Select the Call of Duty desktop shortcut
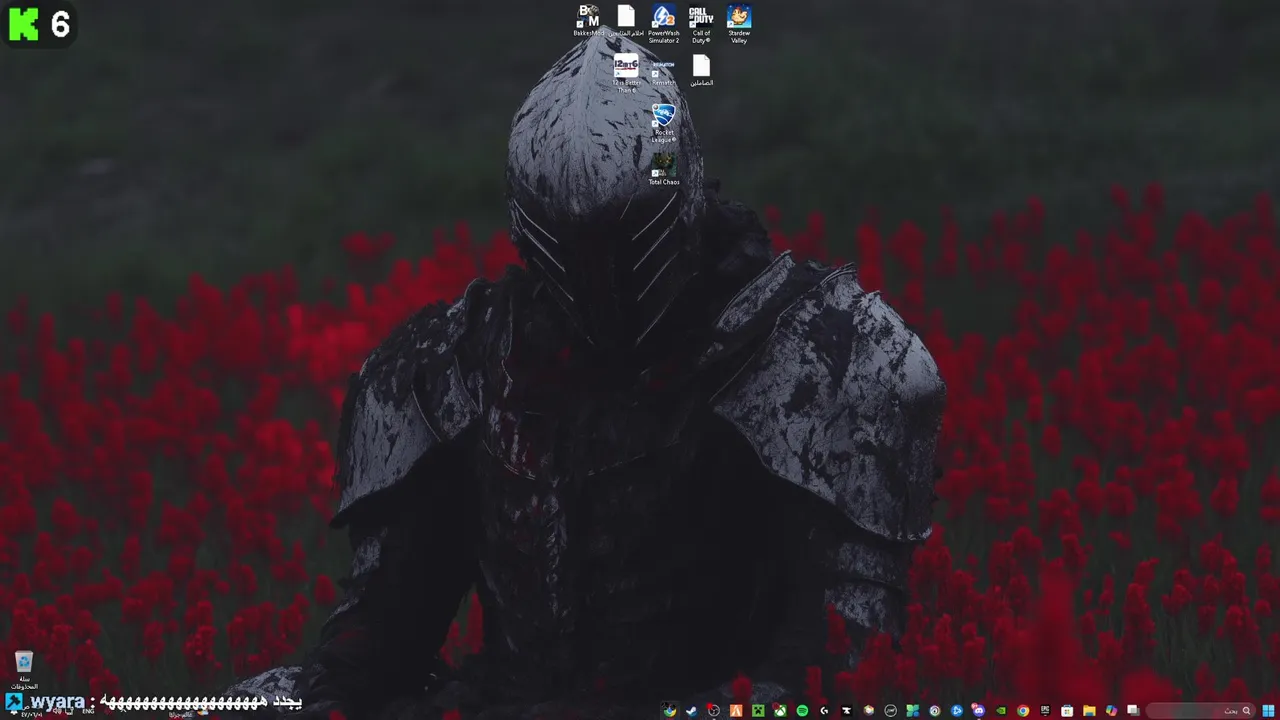1280x720 pixels. pos(701,23)
